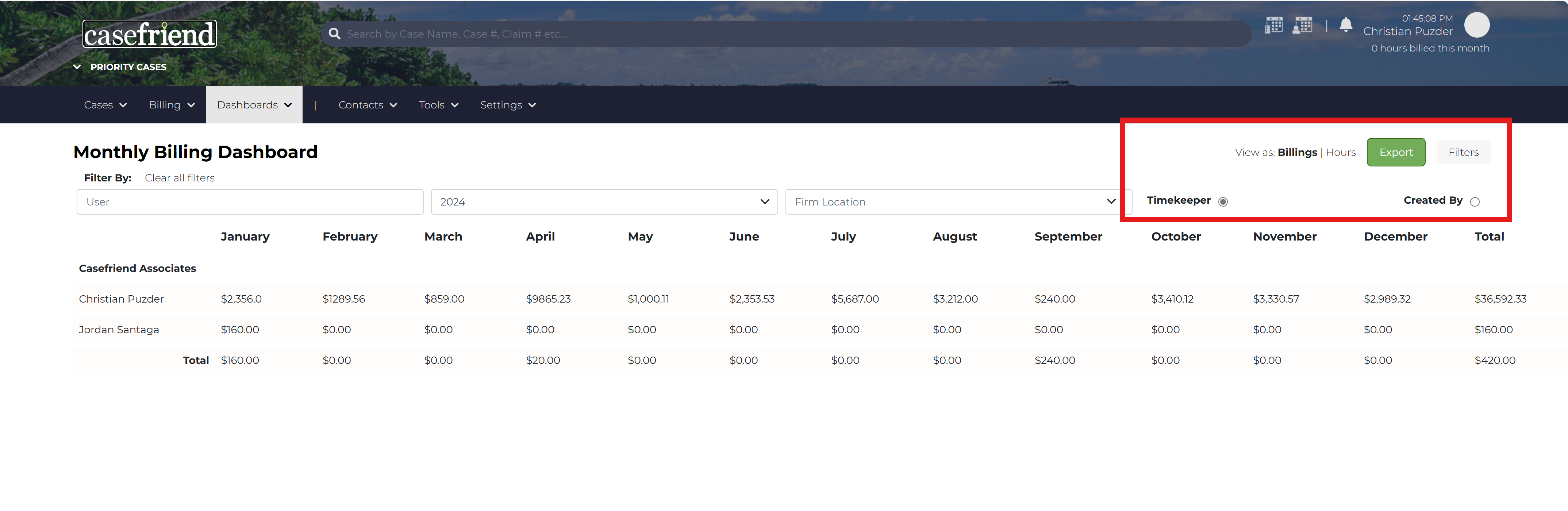Select the Timekeeper radio button

coord(1223,201)
